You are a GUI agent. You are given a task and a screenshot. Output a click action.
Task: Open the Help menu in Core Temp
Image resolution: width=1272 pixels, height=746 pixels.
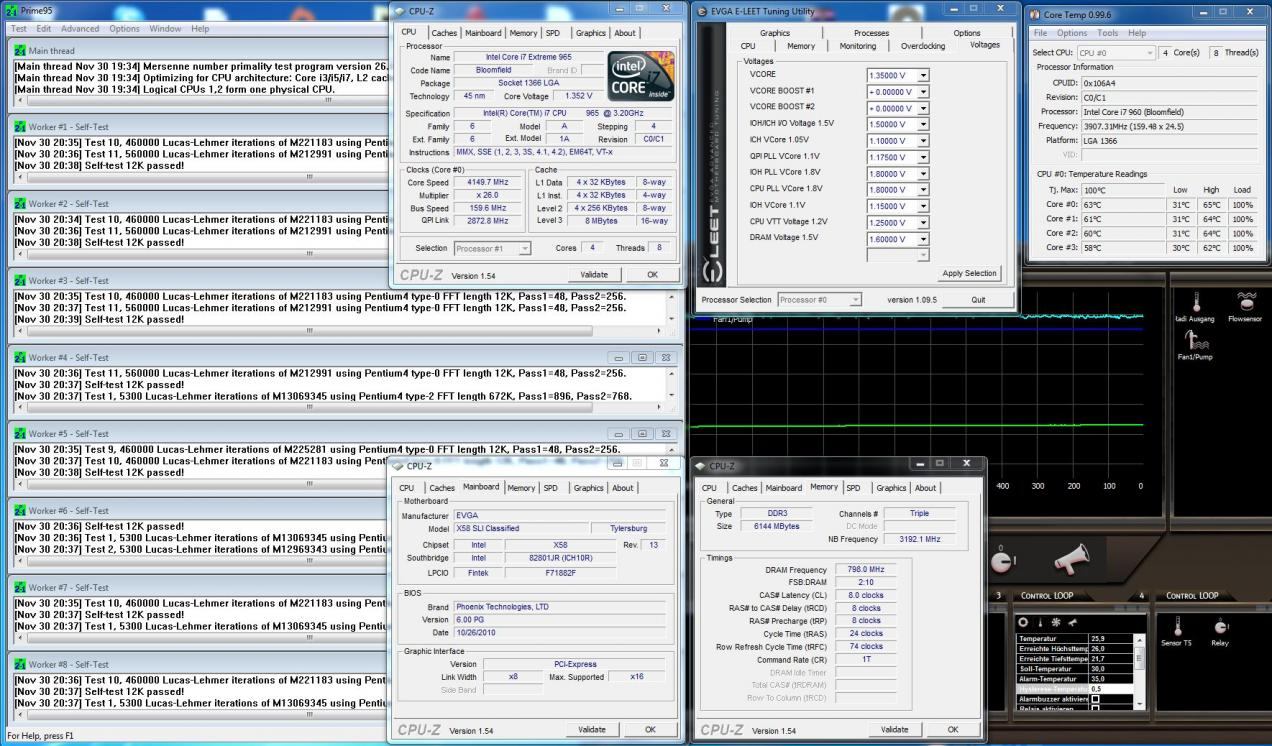pyautogui.click(x=1137, y=33)
